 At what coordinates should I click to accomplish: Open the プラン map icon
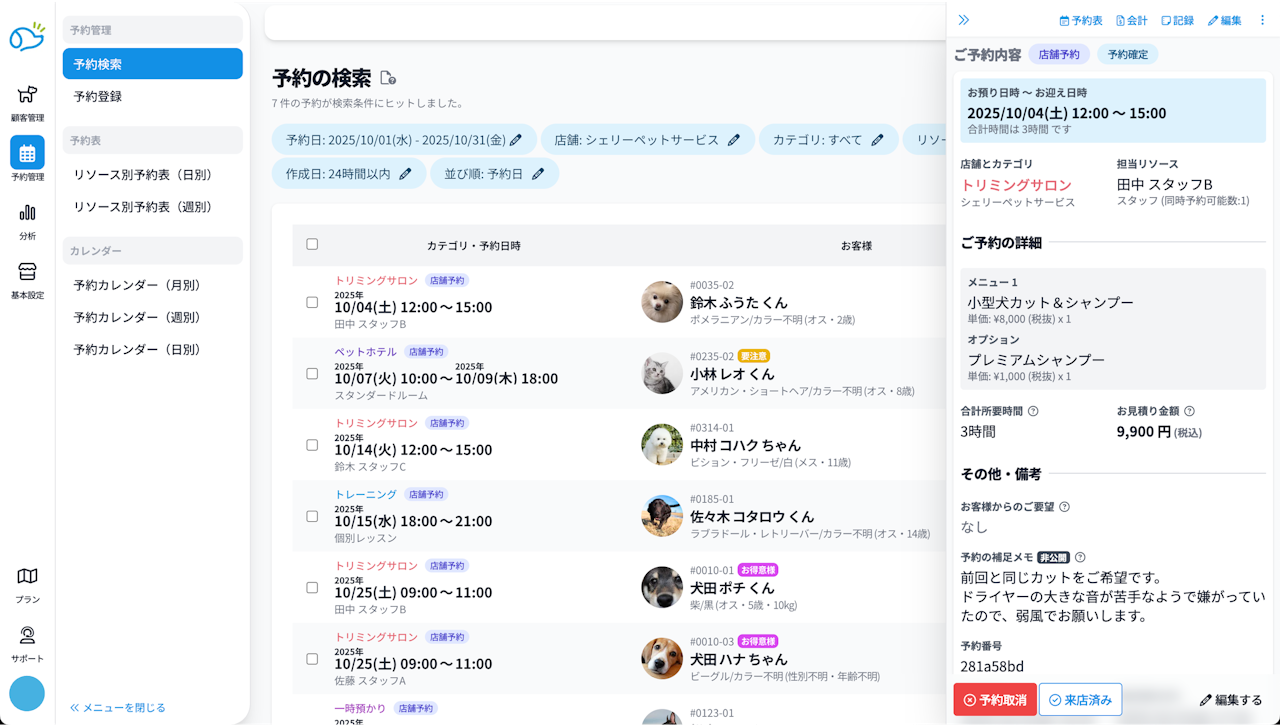click(x=27, y=584)
